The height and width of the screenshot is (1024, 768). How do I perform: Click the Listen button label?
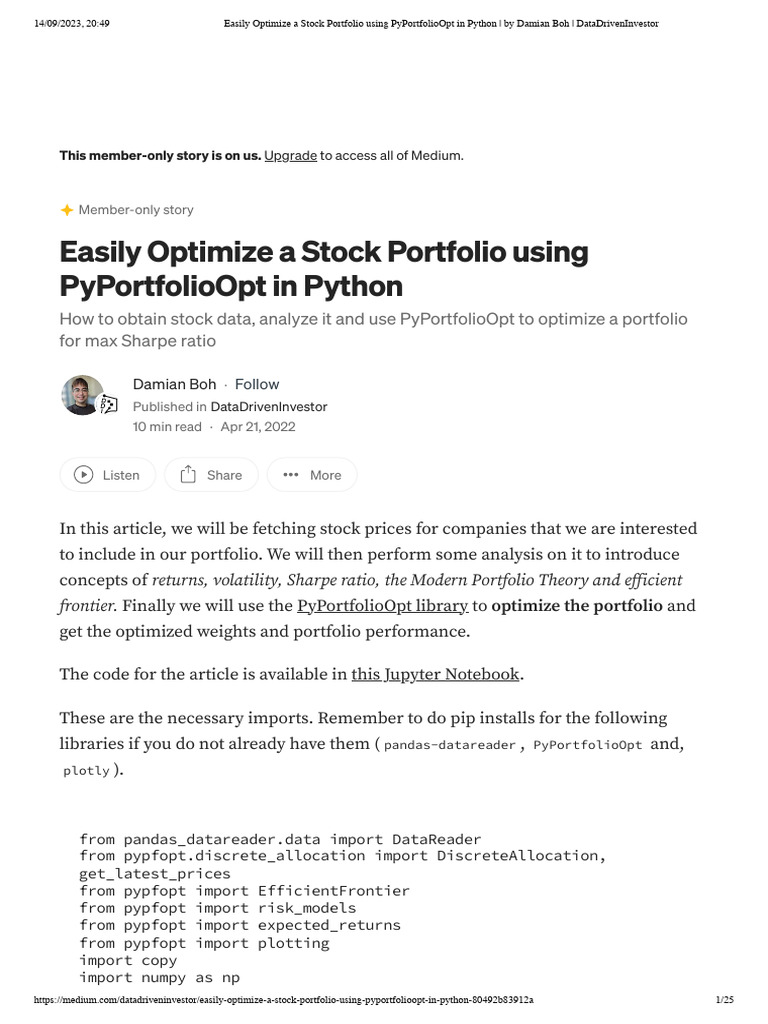pos(121,475)
